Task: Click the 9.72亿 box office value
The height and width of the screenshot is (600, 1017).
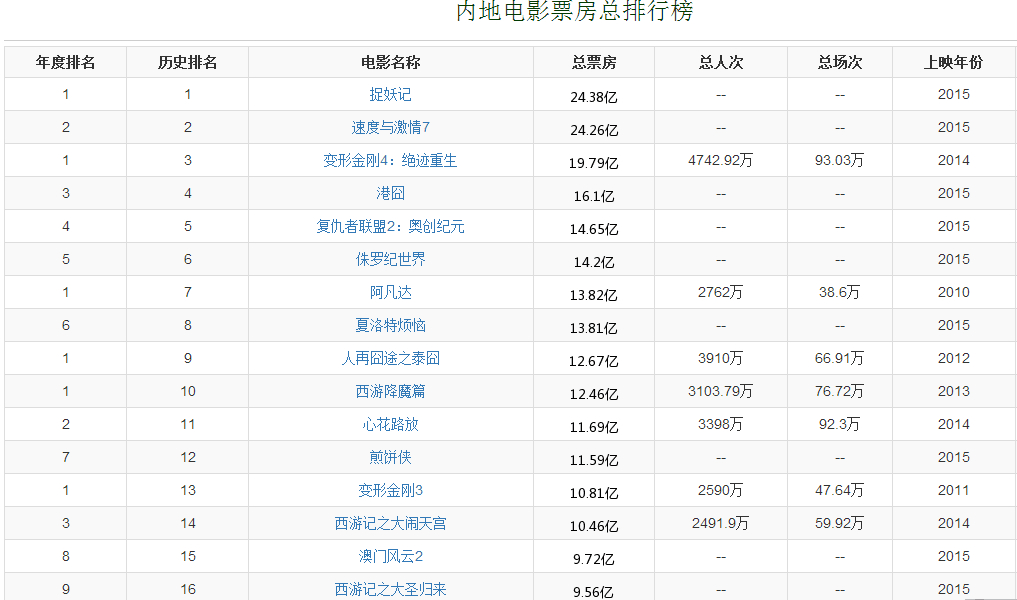Action: [594, 560]
